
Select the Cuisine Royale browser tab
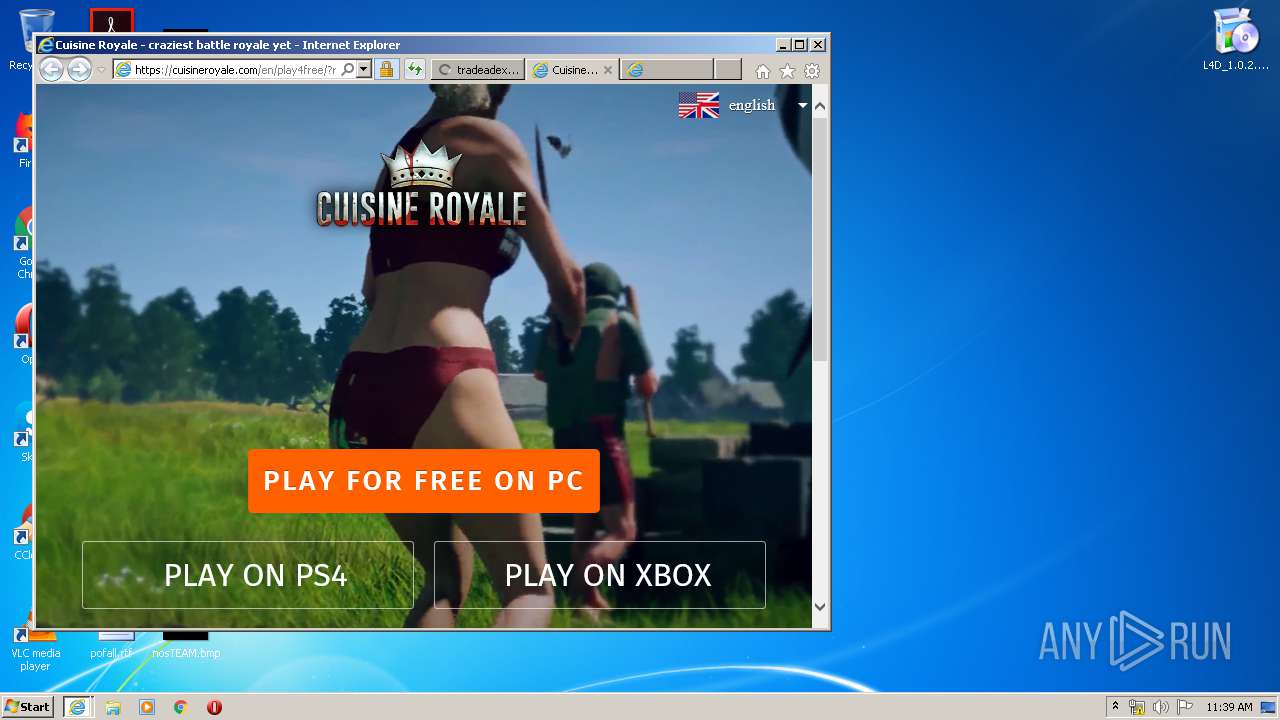point(565,70)
